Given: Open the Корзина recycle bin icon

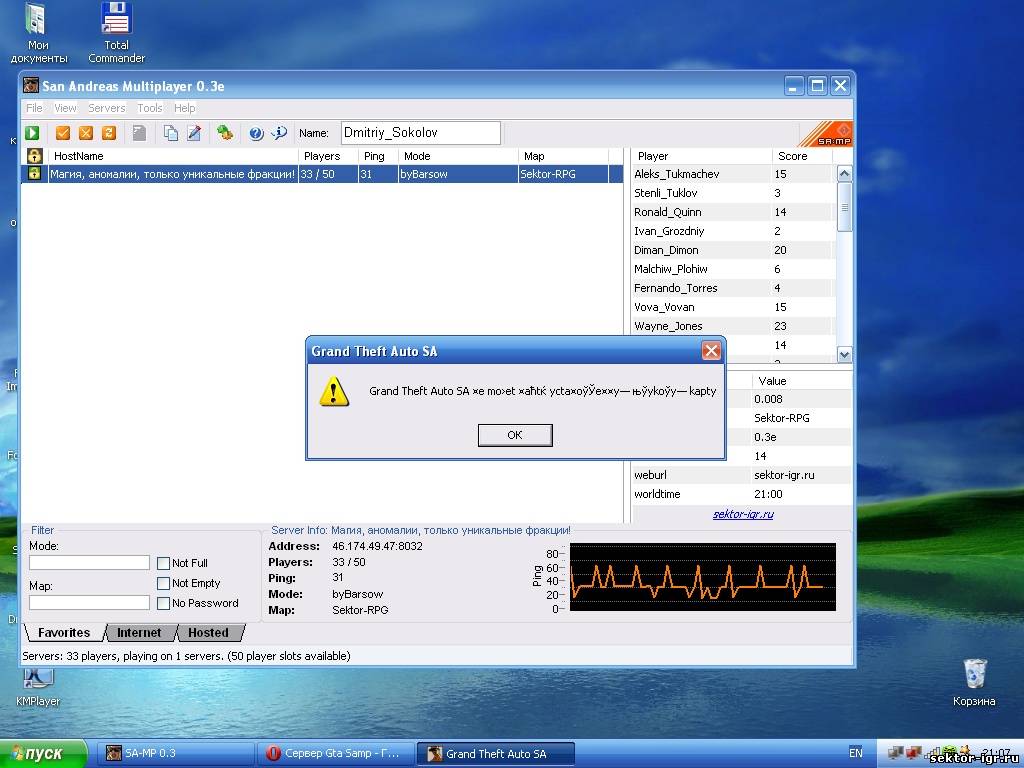Looking at the screenshot, I should pos(974,682).
